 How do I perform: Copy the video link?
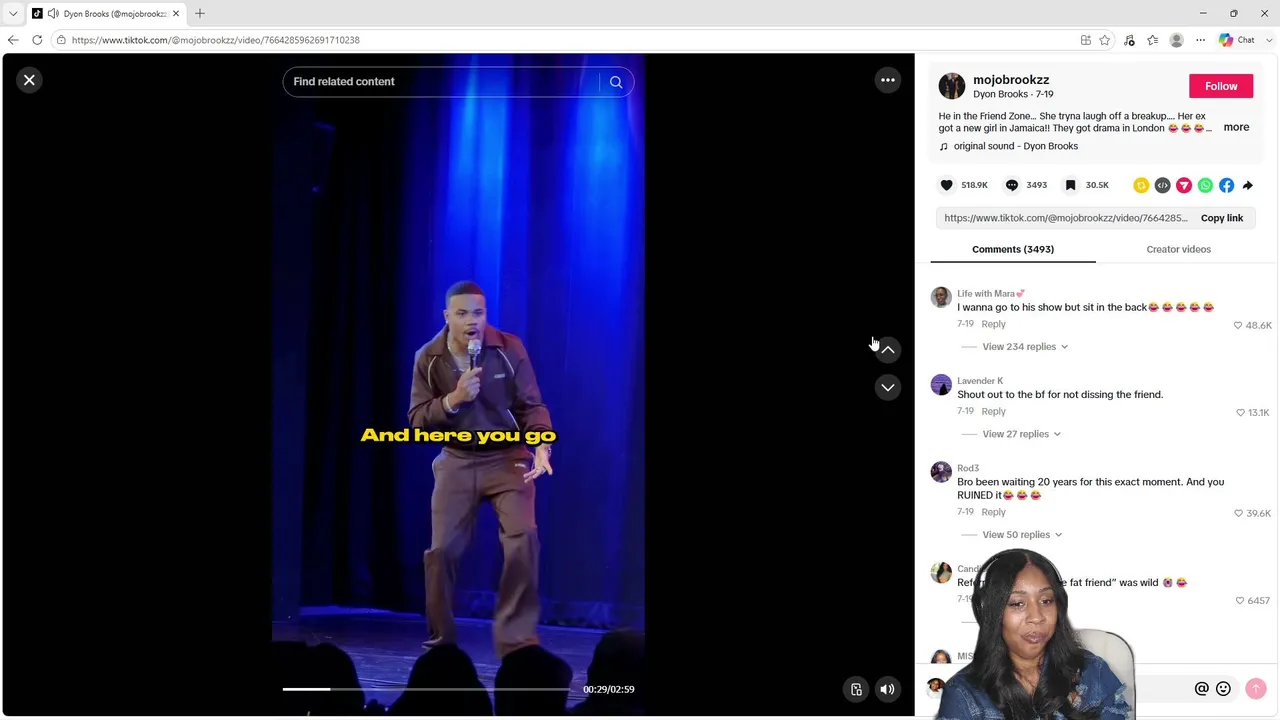point(1222,218)
